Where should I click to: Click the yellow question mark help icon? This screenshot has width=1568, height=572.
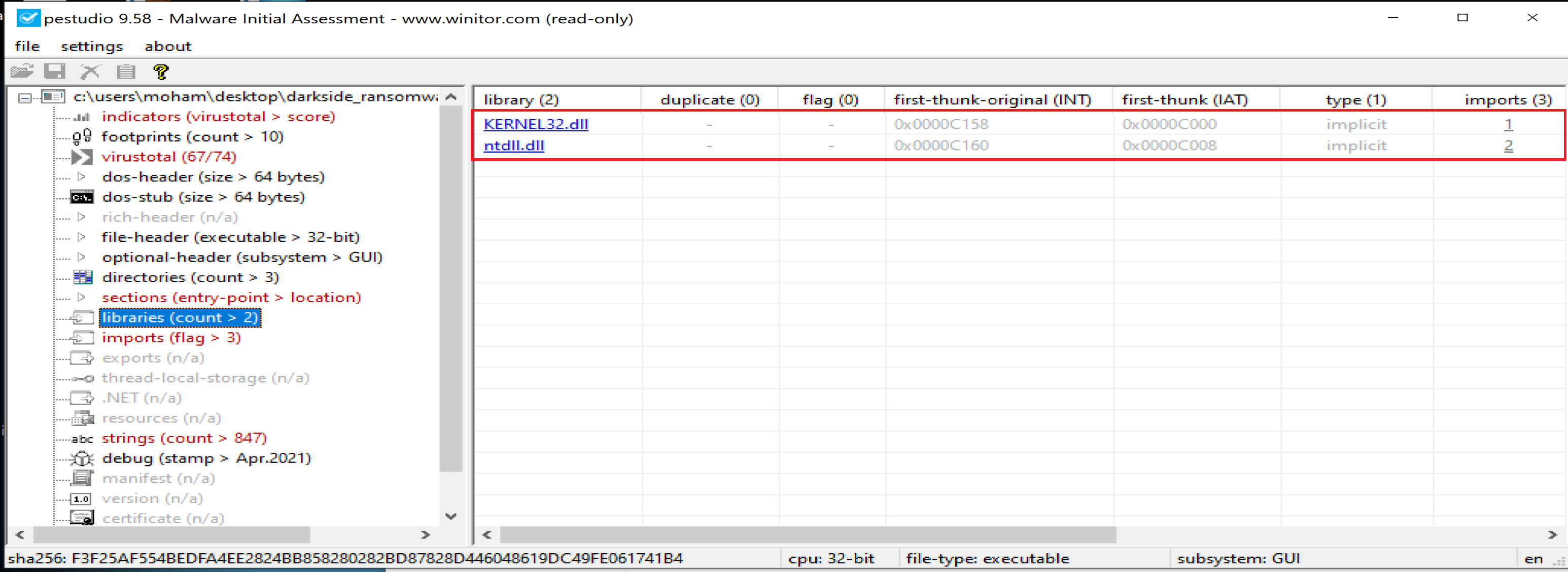click(161, 72)
